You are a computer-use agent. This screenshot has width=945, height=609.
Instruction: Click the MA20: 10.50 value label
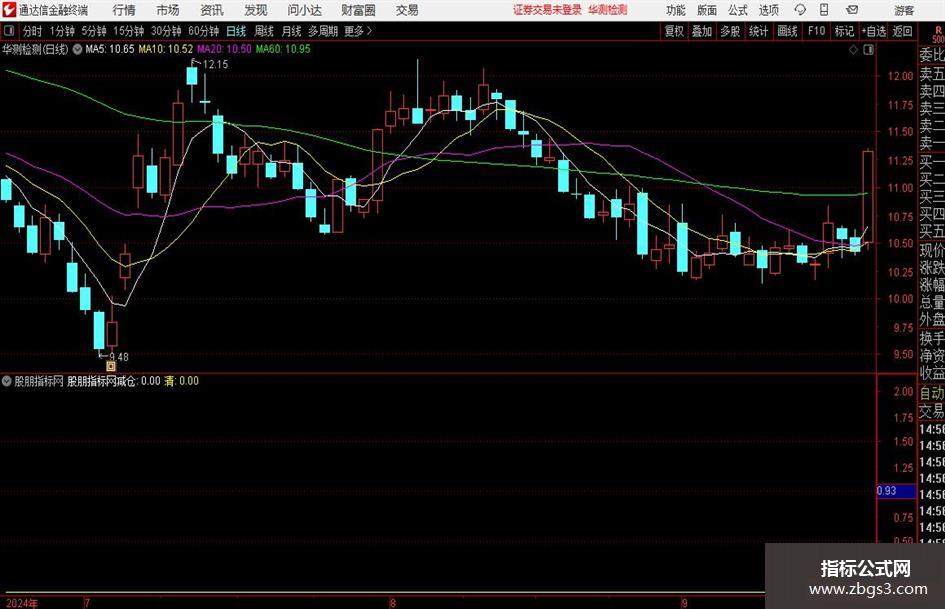(224, 49)
